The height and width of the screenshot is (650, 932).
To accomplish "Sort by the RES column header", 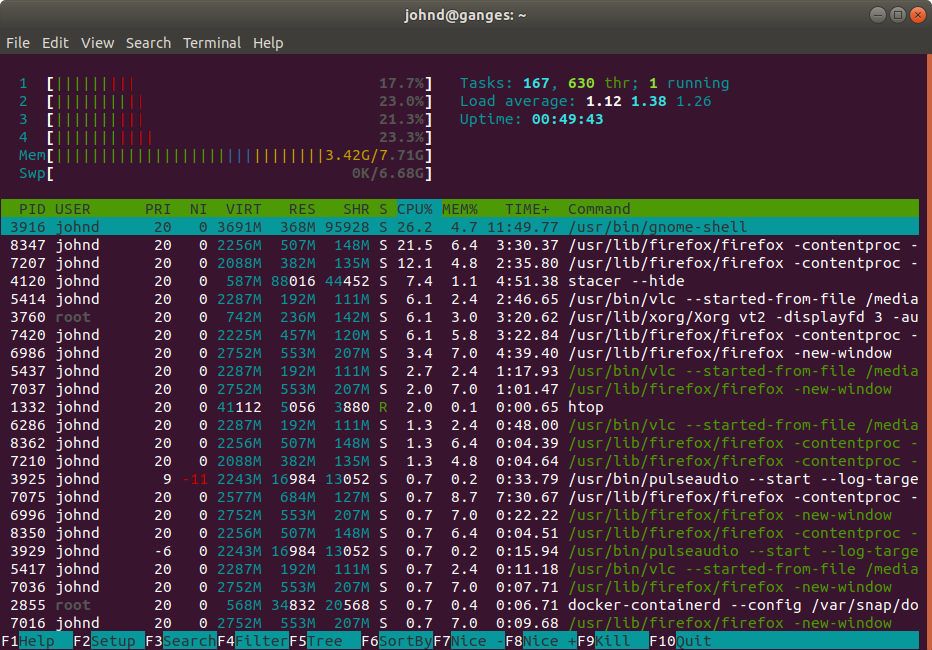I will pyautogui.click(x=302, y=209).
